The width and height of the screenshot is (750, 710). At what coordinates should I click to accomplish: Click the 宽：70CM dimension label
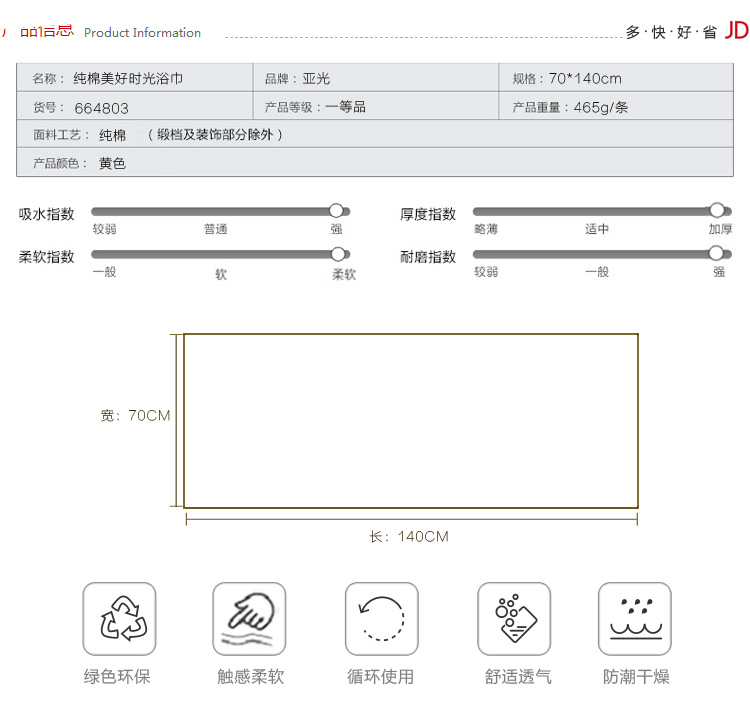click(135, 415)
